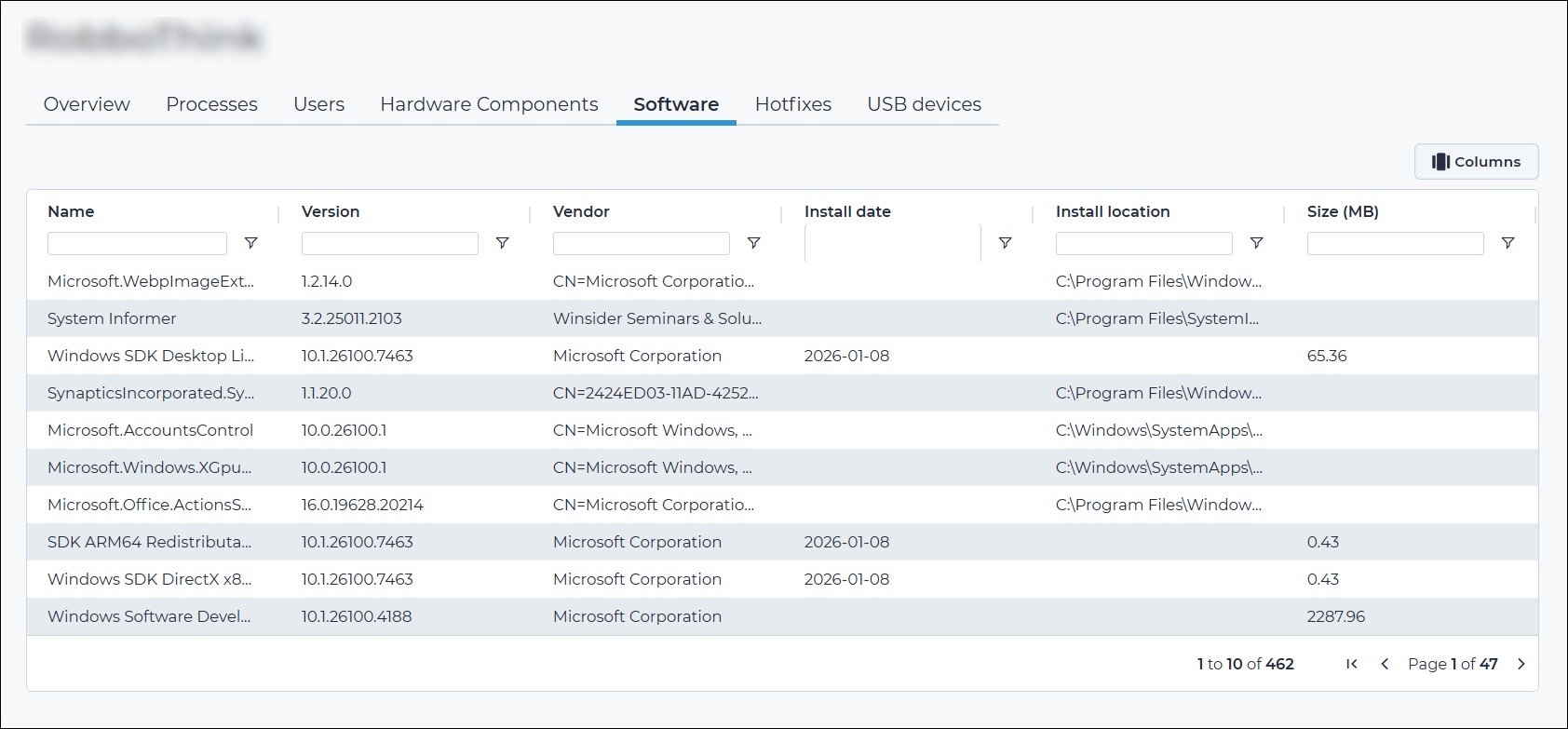Focus the Install date filter input
Viewport: 1568px width, 729px height.
(x=893, y=243)
